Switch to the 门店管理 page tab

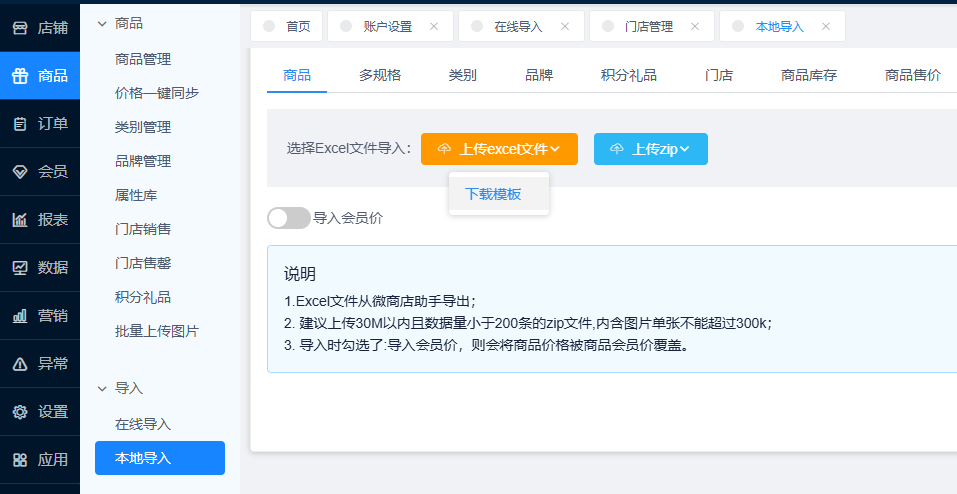652,26
